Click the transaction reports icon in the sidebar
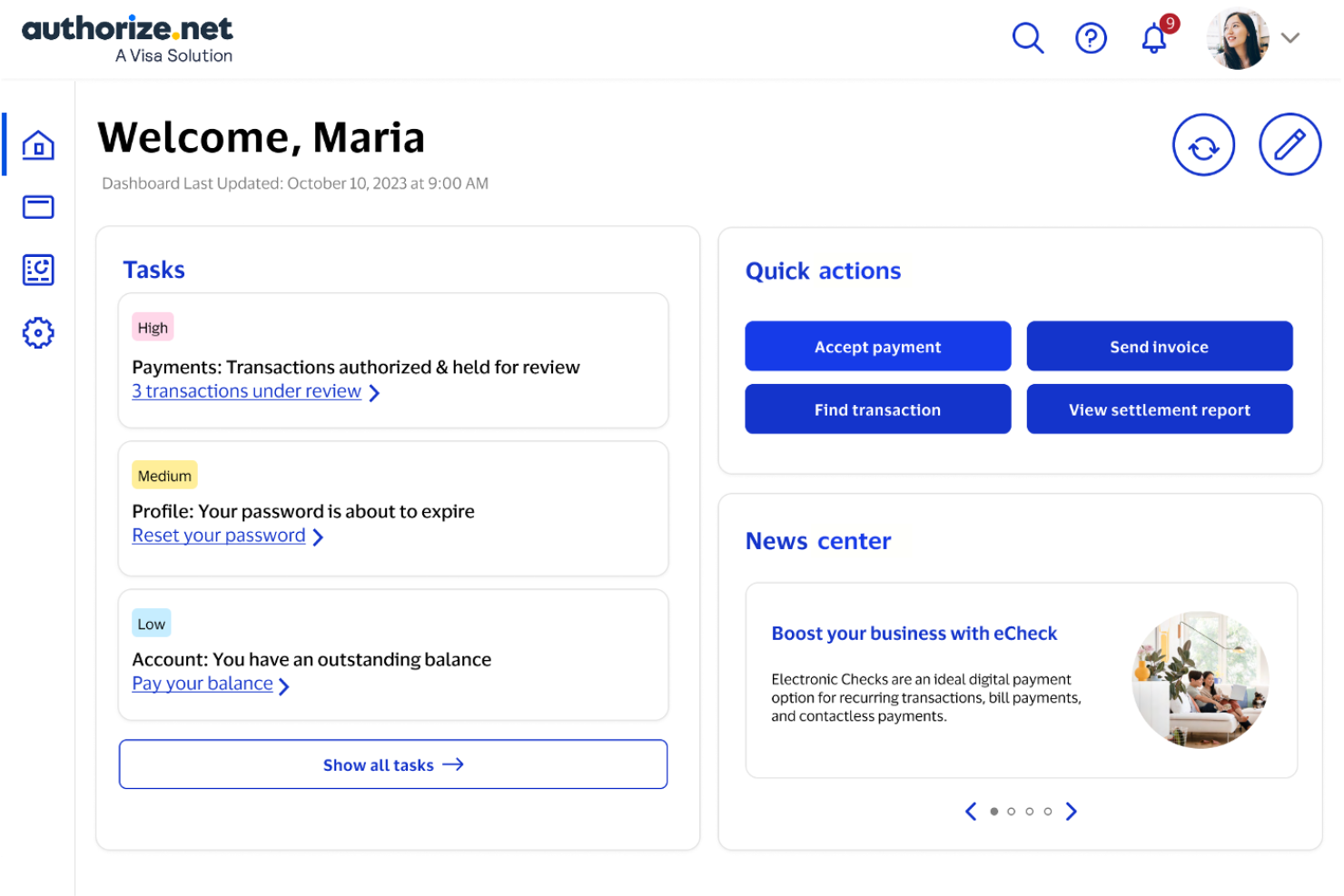 (38, 270)
